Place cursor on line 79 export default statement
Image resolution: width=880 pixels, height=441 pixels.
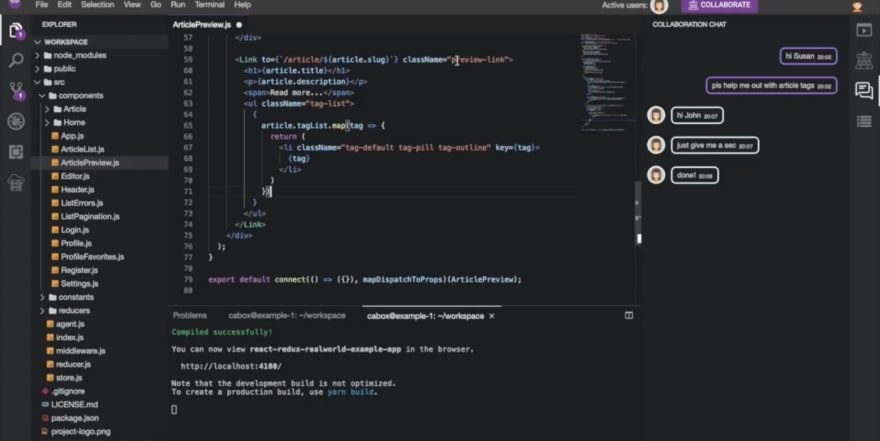365,279
